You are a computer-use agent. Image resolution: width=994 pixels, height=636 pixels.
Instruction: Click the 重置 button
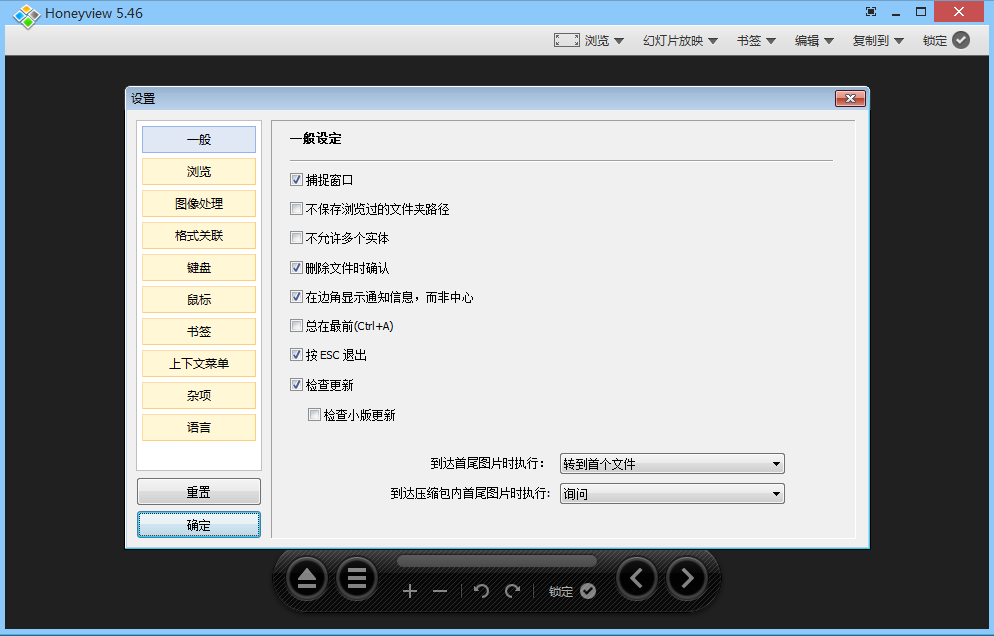tap(199, 492)
